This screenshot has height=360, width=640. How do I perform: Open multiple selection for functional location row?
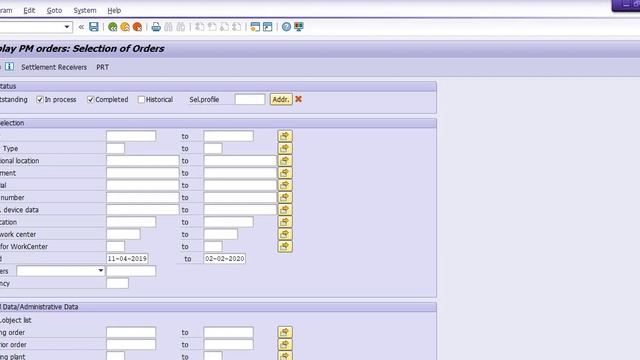coord(285,160)
